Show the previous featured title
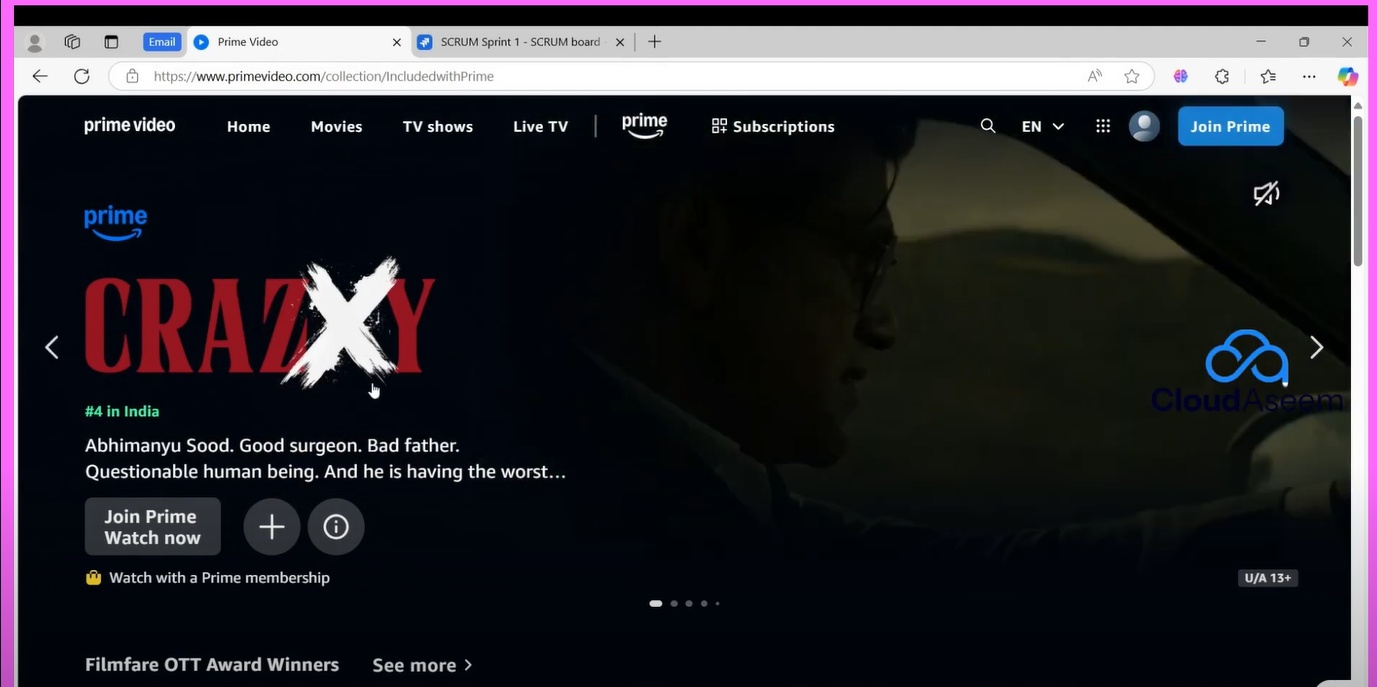This screenshot has height=687, width=1377. (x=52, y=347)
